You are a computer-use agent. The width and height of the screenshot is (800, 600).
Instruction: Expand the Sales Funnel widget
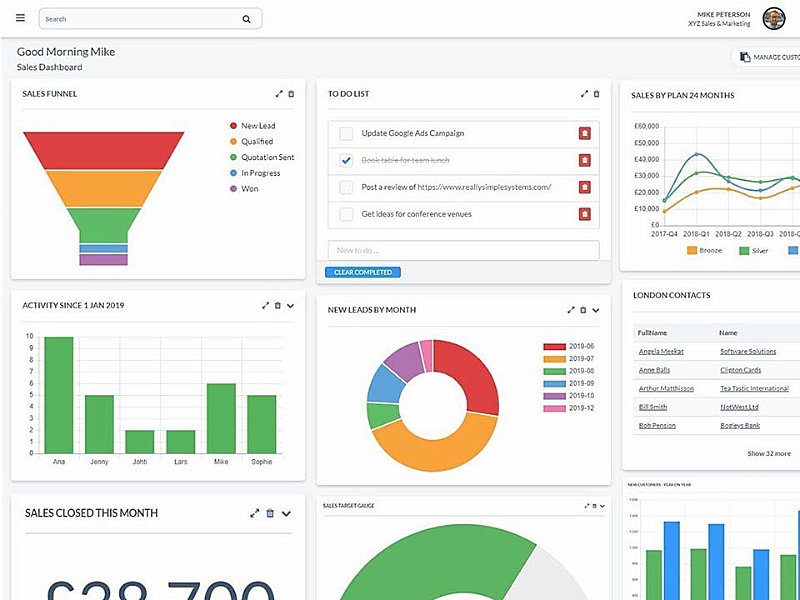click(279, 94)
